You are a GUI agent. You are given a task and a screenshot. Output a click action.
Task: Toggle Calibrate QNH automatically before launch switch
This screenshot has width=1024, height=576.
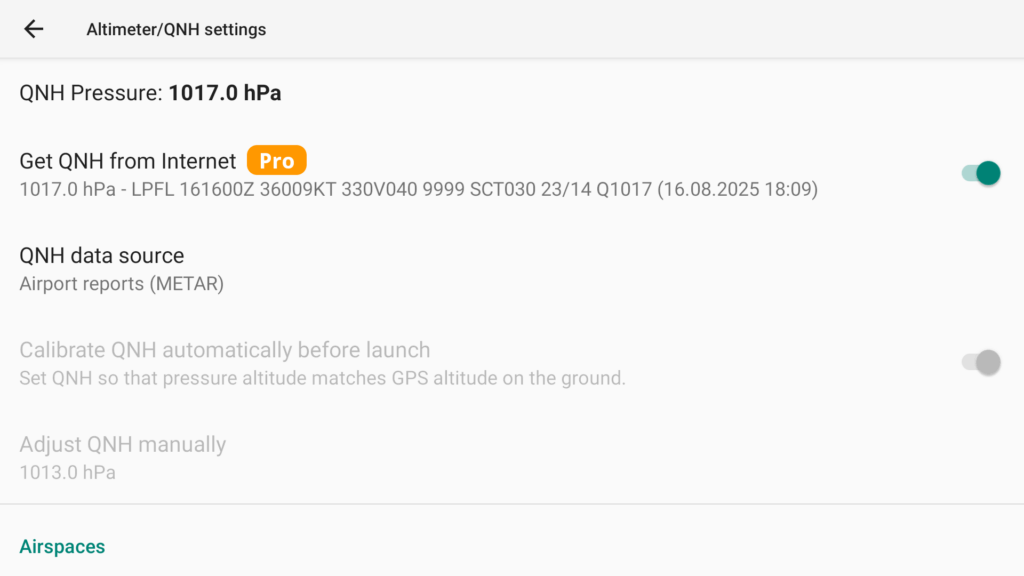click(981, 362)
